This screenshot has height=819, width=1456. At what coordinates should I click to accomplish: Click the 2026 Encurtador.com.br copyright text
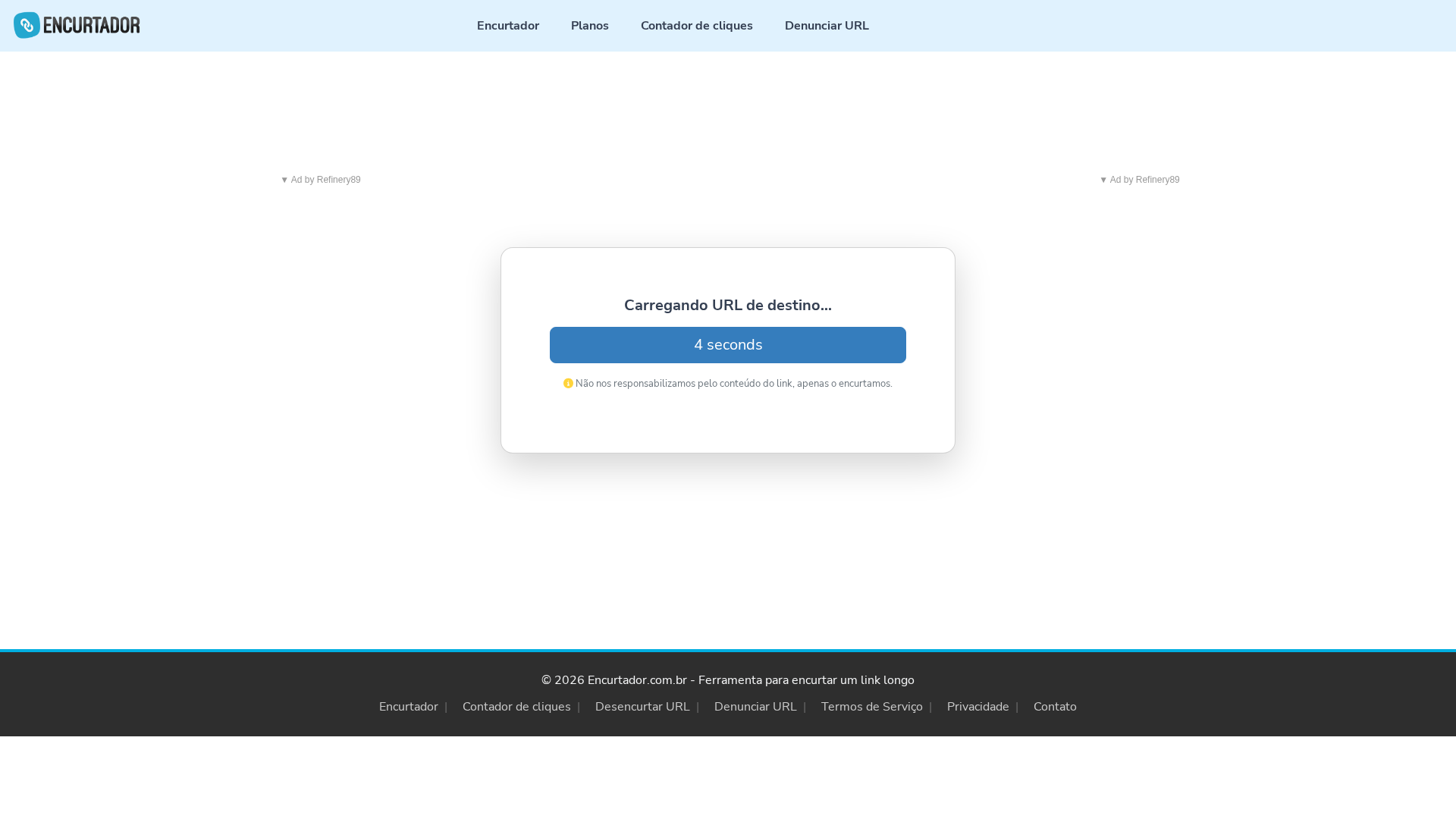(x=728, y=680)
